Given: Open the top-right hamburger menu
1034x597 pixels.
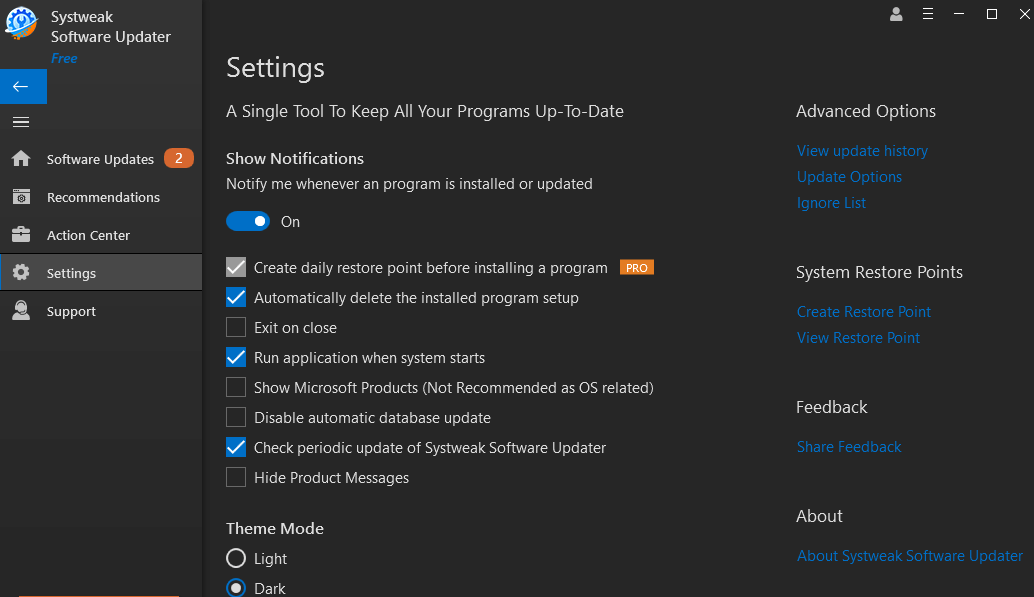Looking at the screenshot, I should (928, 14).
